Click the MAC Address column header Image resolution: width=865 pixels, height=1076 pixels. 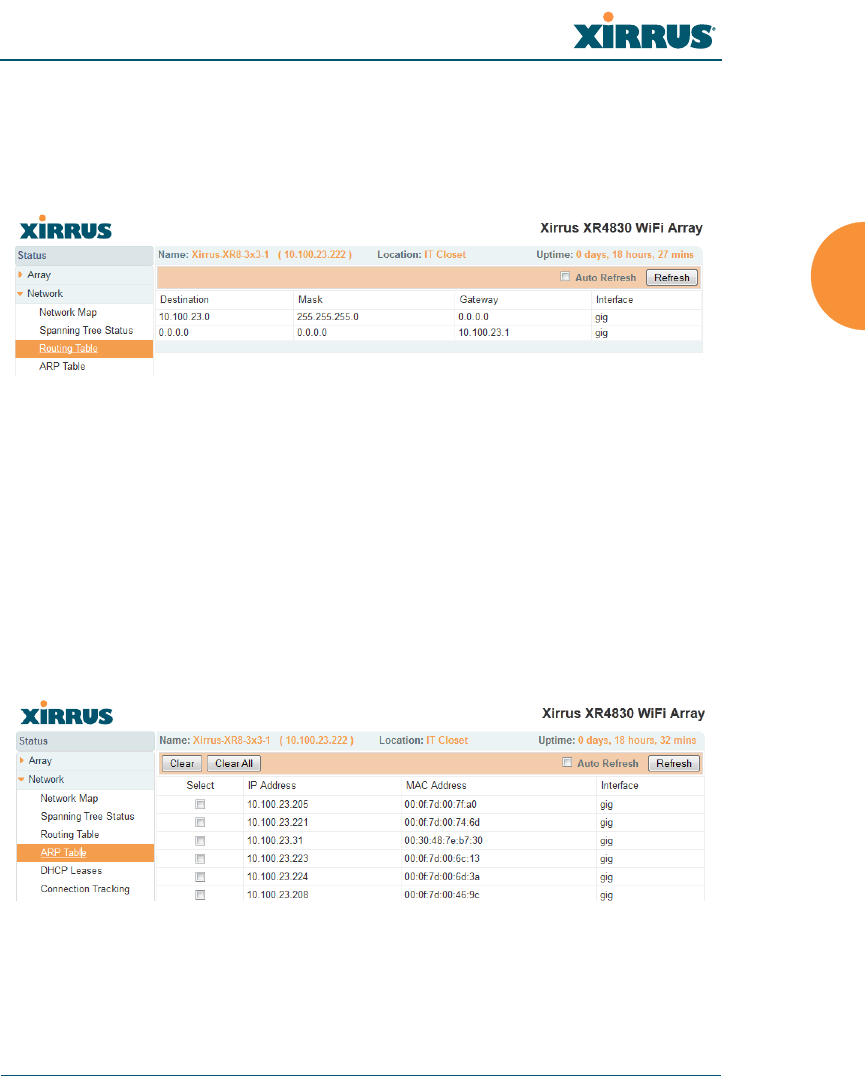point(436,786)
